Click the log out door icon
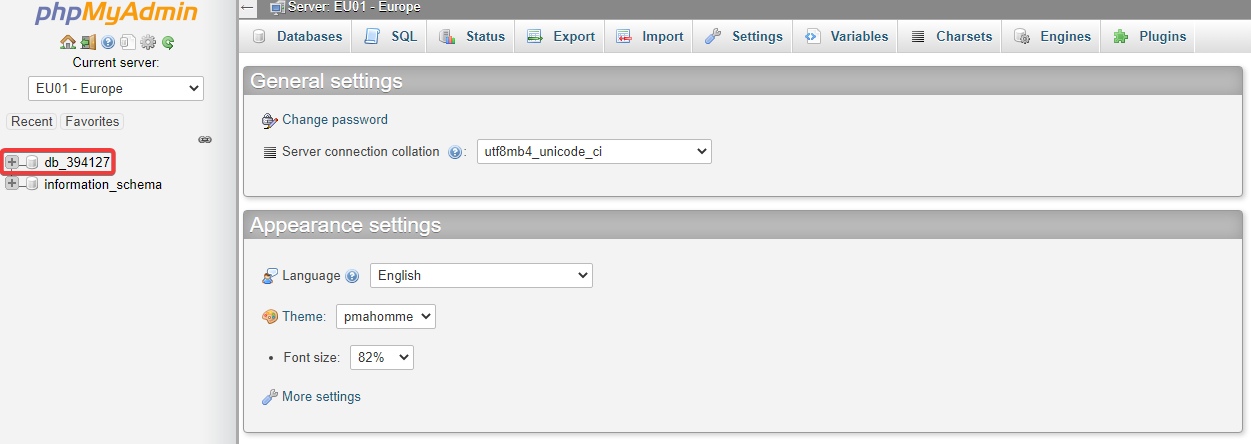The width and height of the screenshot is (1251, 444). [88, 42]
